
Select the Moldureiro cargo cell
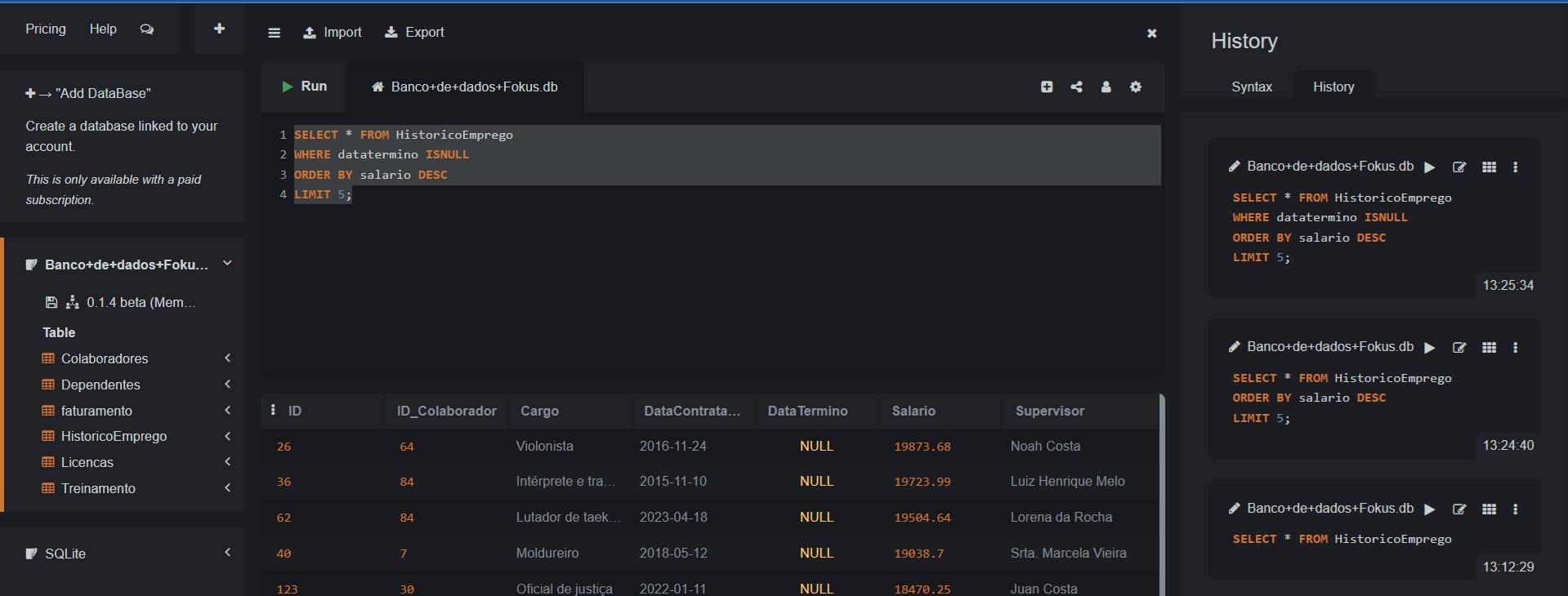click(x=547, y=553)
